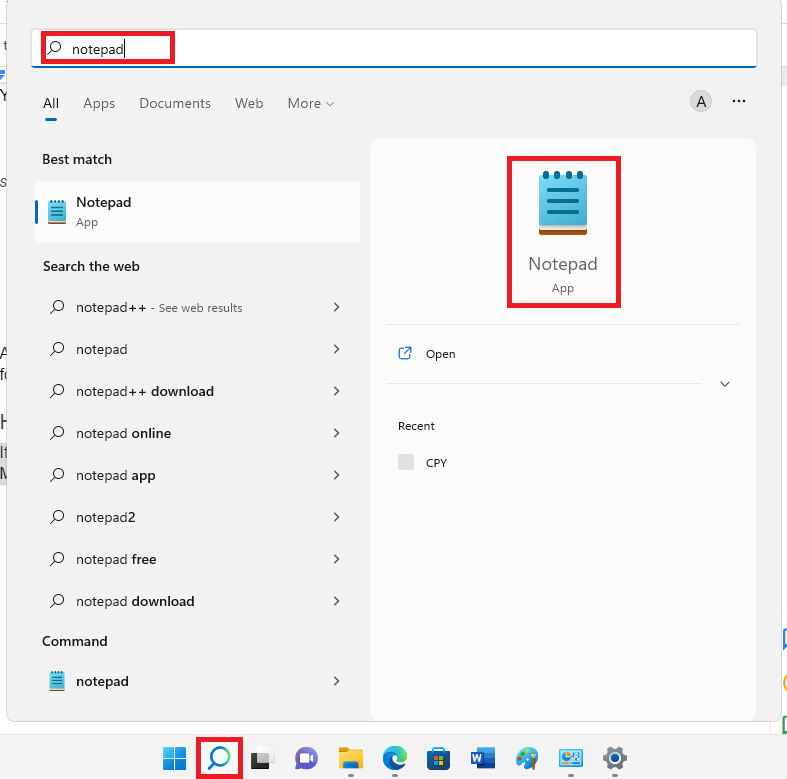Click the Open external-link icon
Screen dimensions: 787x779
405,353
